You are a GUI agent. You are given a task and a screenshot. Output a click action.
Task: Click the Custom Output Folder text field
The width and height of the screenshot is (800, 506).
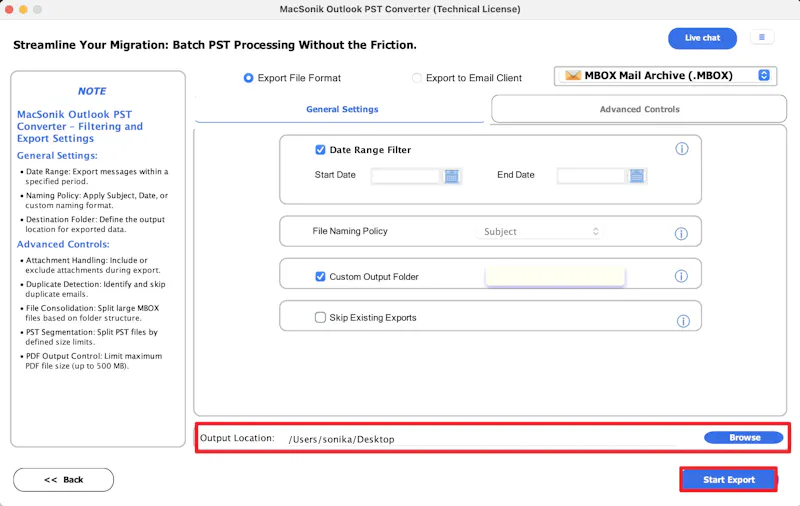point(555,276)
